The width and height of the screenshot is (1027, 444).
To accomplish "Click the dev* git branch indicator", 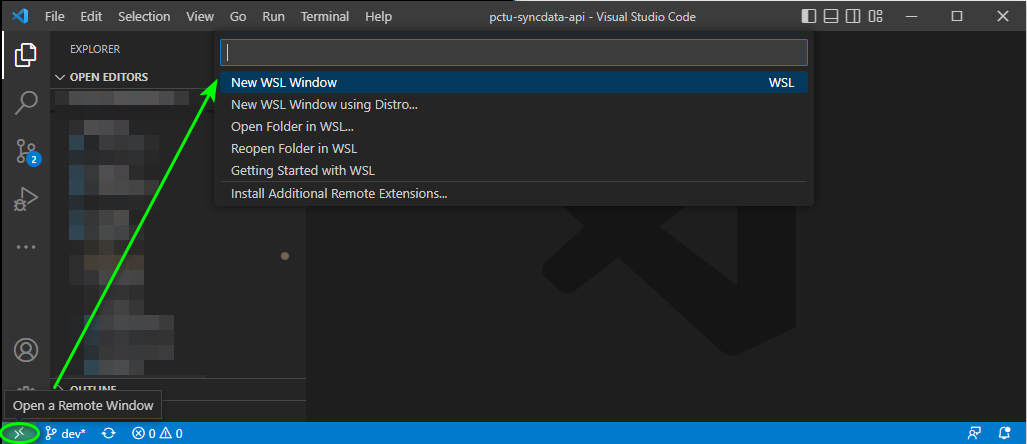I will click(x=65, y=433).
